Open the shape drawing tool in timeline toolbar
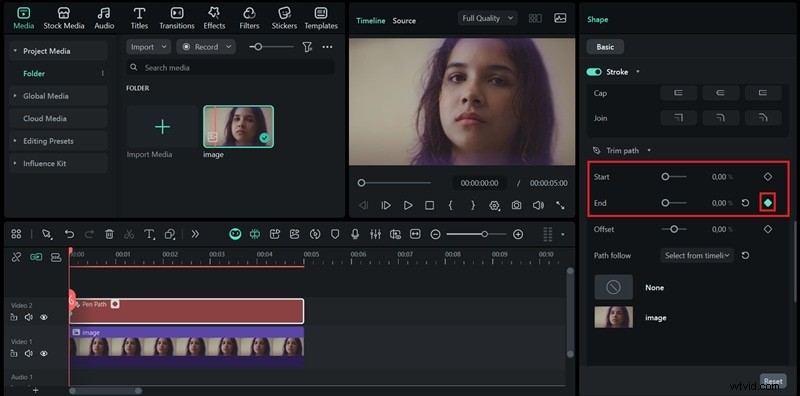The width and height of the screenshot is (800, 396). (x=170, y=234)
